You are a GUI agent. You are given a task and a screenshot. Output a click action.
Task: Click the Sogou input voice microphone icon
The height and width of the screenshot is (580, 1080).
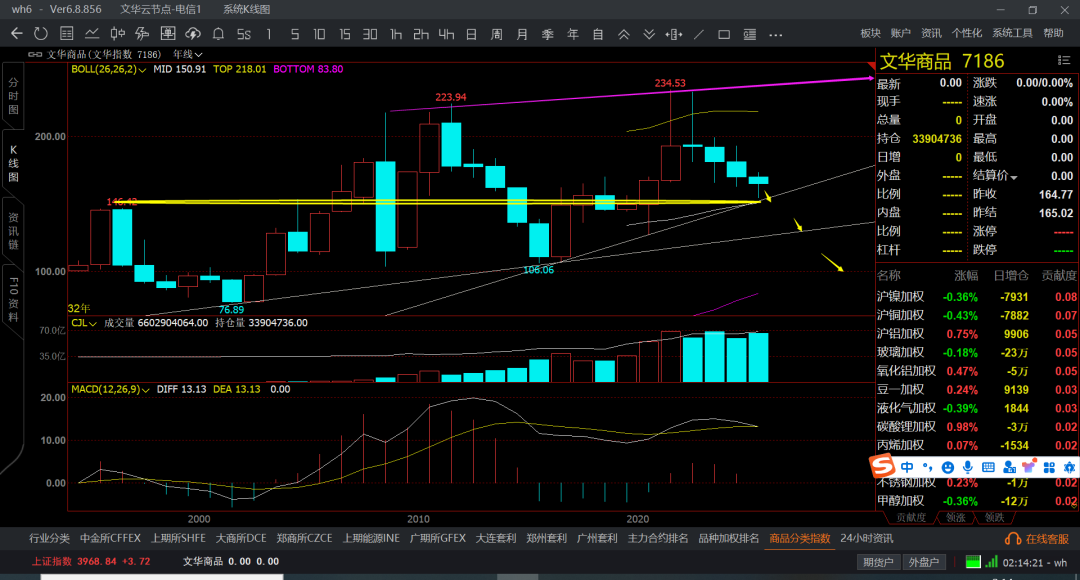coord(968,467)
